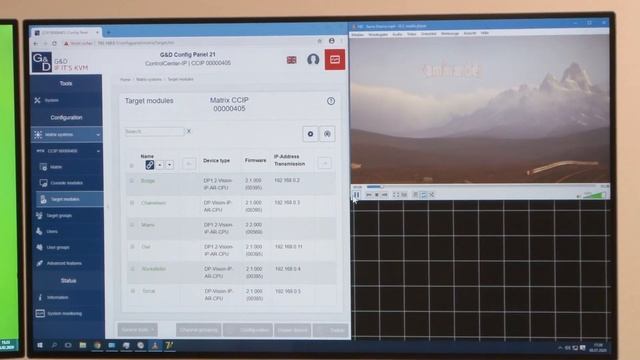The width and height of the screenshot is (640, 360).
Task: Open File Explorer from the taskbar
Action: (x=82, y=345)
